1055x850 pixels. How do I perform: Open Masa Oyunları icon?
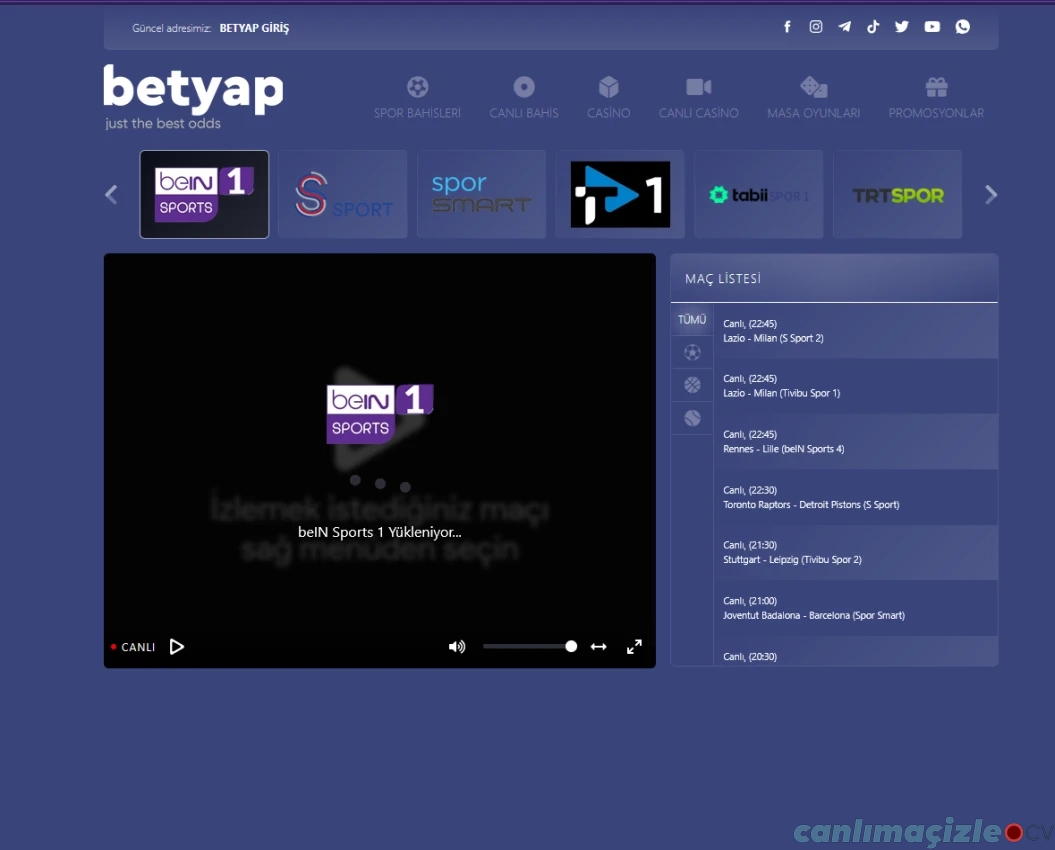[x=813, y=86]
